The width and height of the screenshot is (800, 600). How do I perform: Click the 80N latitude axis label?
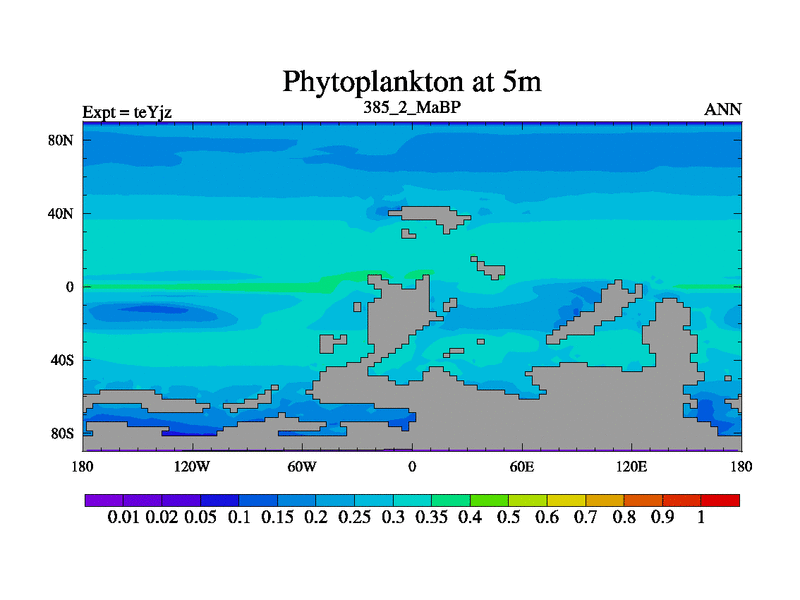click(x=62, y=140)
